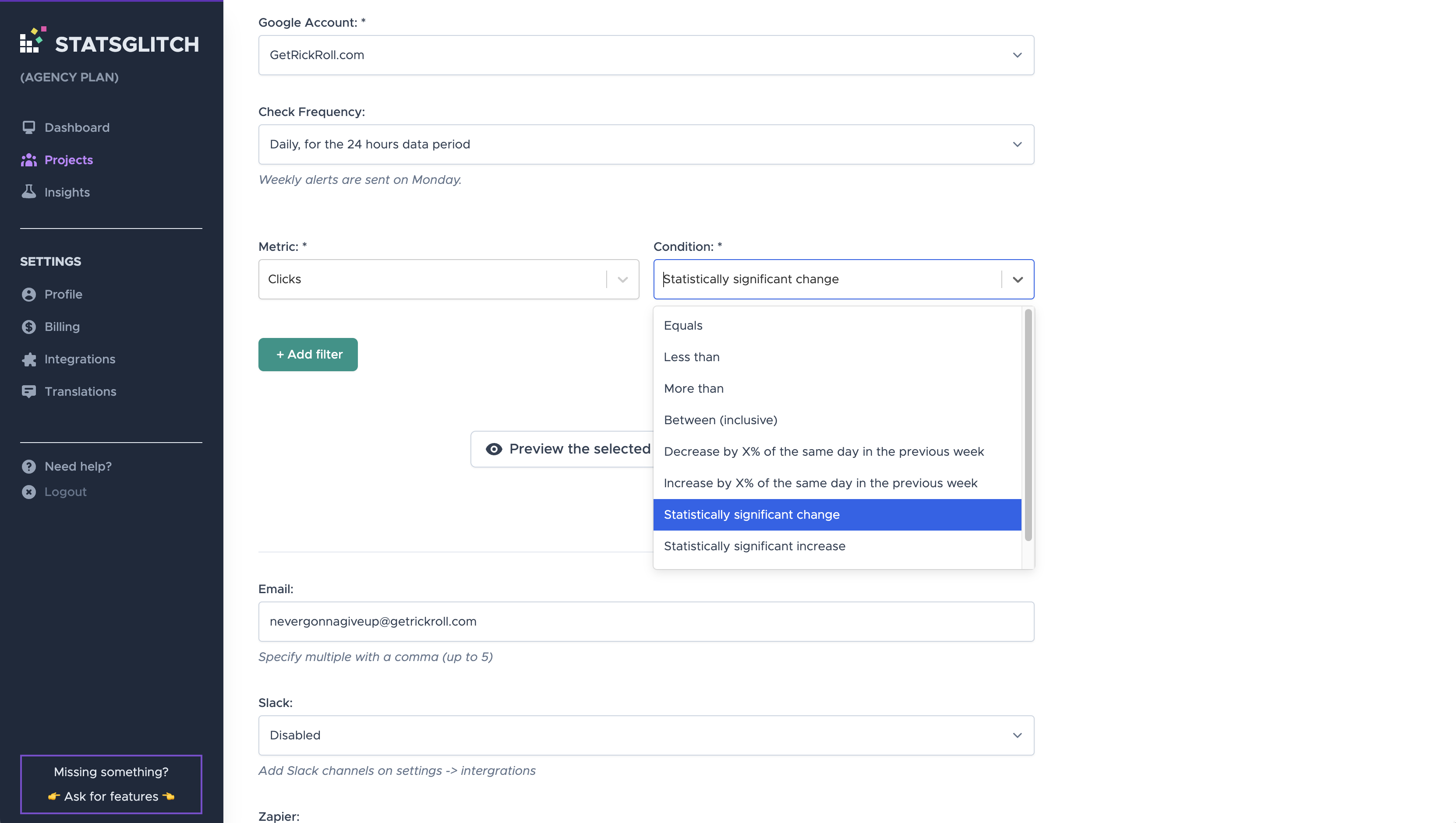This screenshot has height=823, width=1456.
Task: Open Billing settings
Action: [x=62, y=327]
